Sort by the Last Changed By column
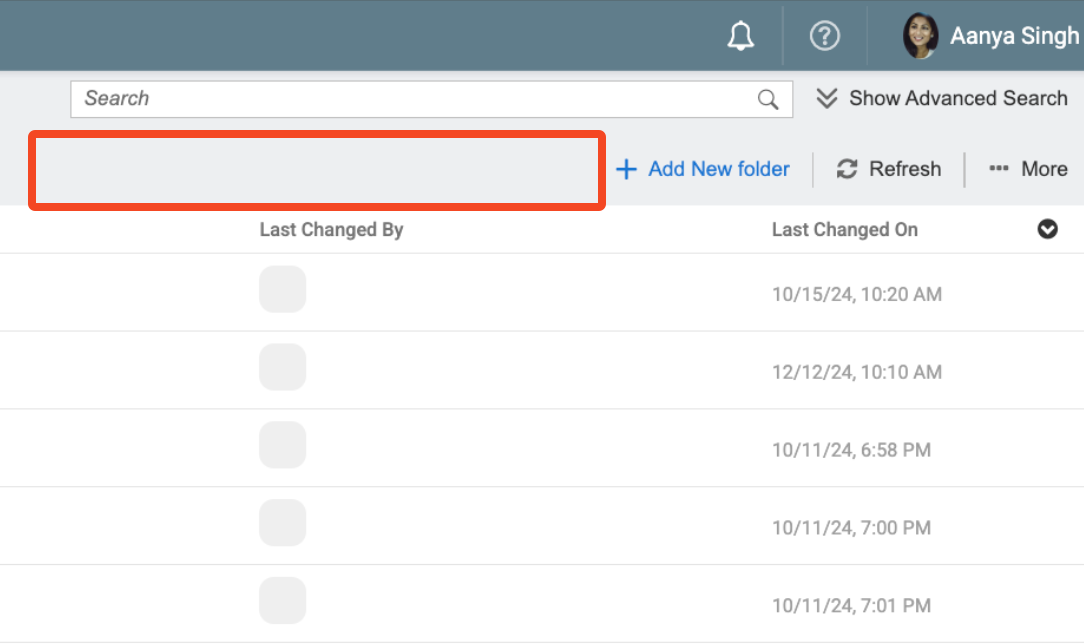The width and height of the screenshot is (1084, 644). (331, 230)
